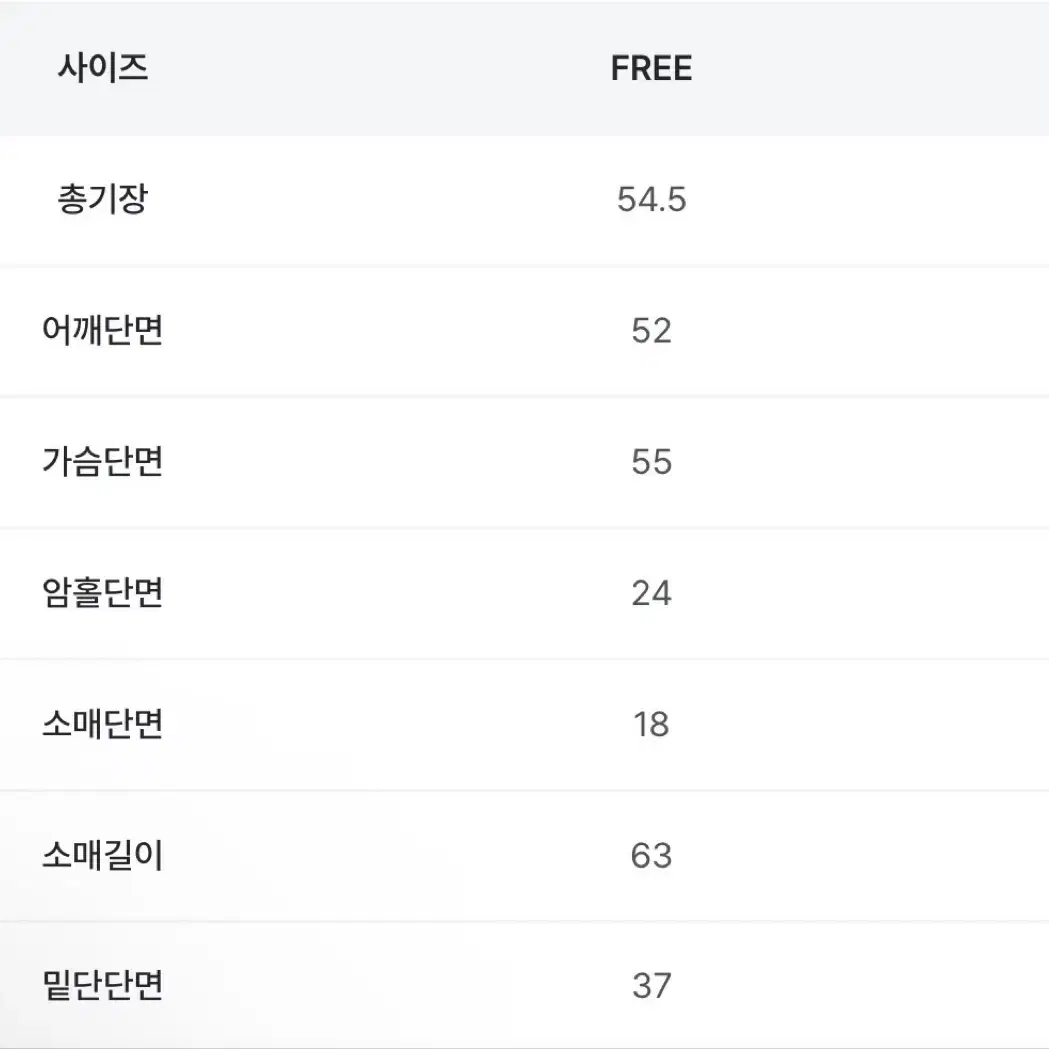
Task: Select the 24 armhole value
Action: pos(651,593)
